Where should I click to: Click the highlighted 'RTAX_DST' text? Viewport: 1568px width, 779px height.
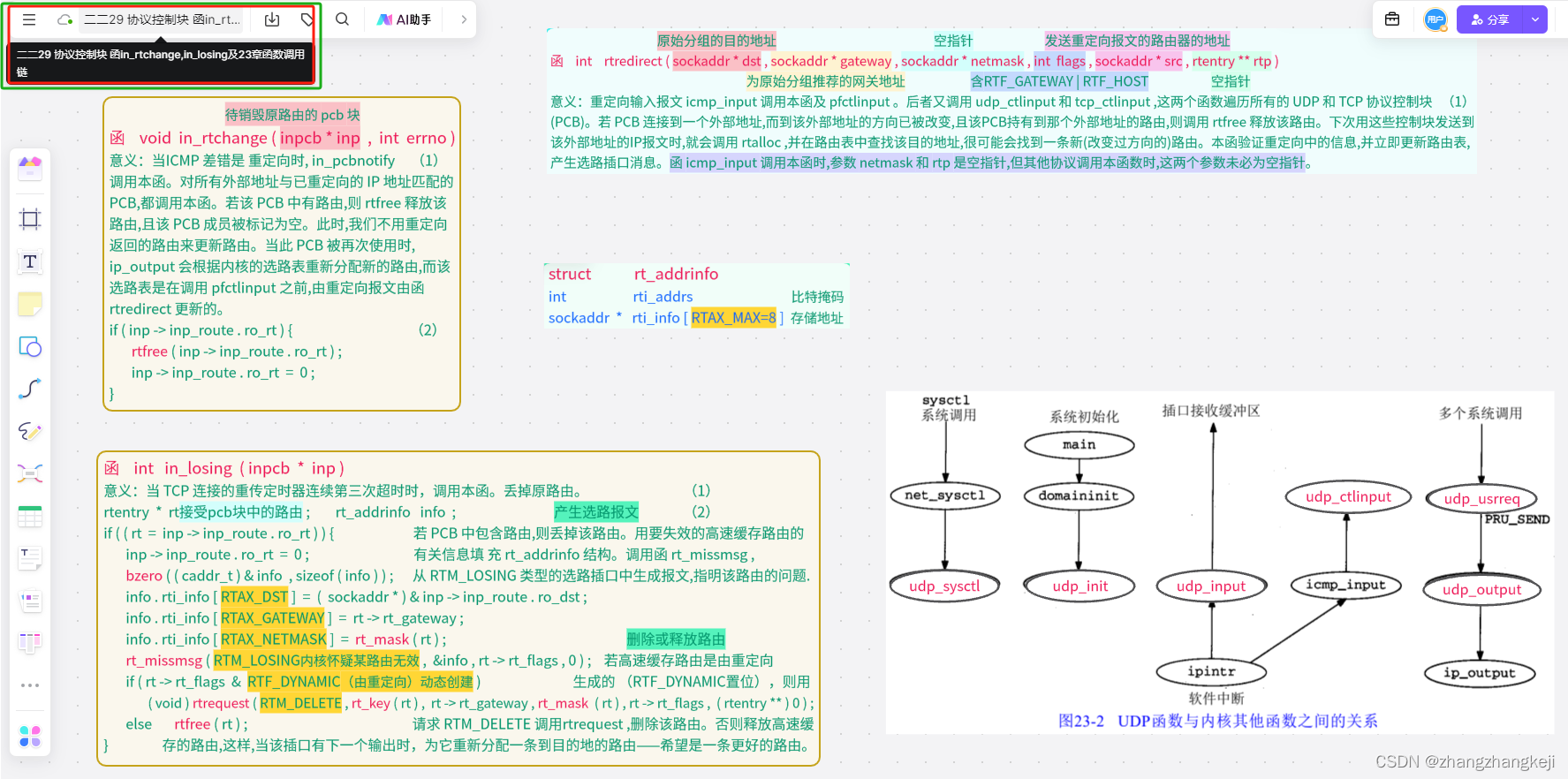coord(254,597)
